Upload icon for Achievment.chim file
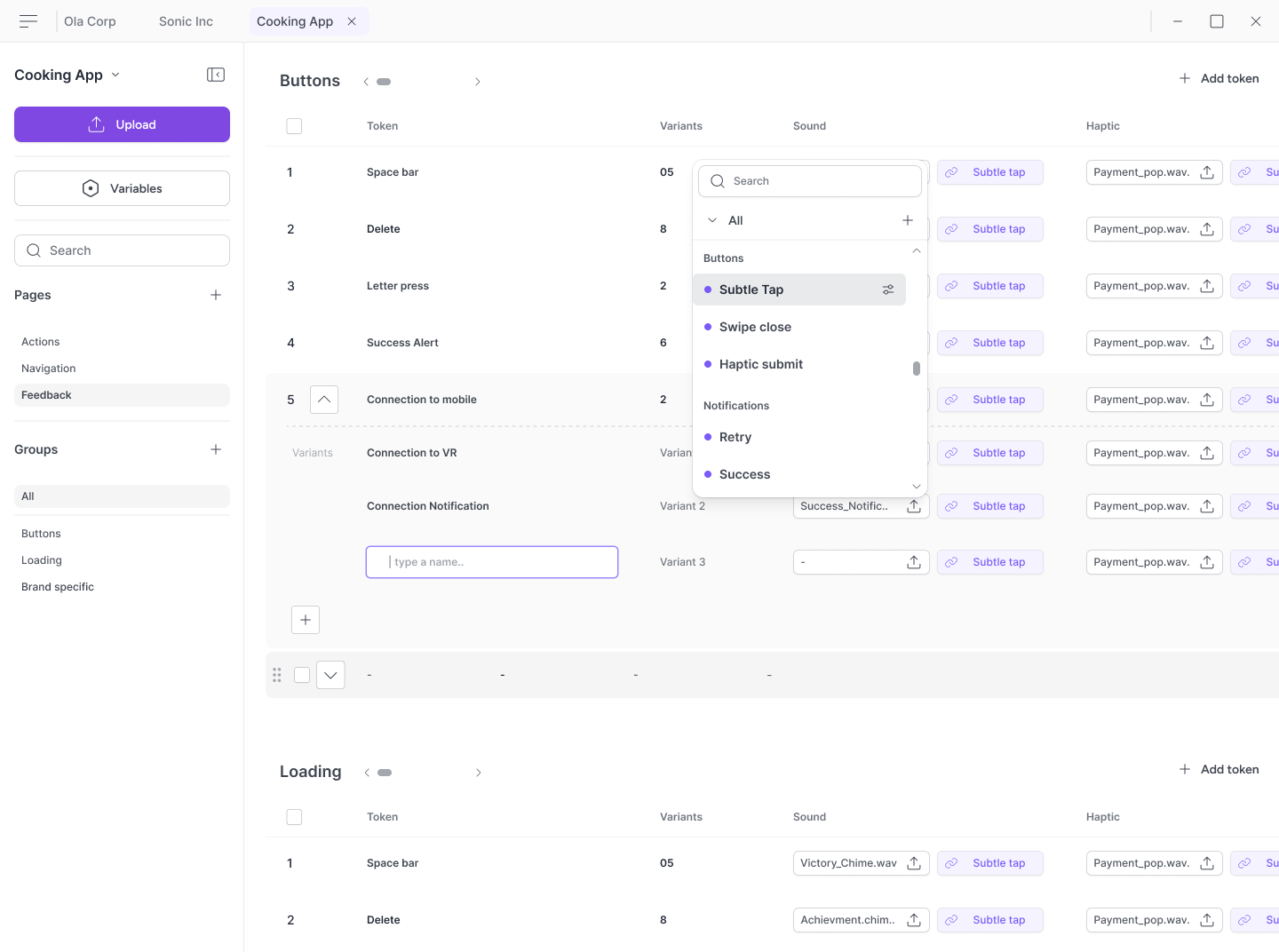This screenshot has height=952, width=1279. pyautogui.click(x=914, y=920)
